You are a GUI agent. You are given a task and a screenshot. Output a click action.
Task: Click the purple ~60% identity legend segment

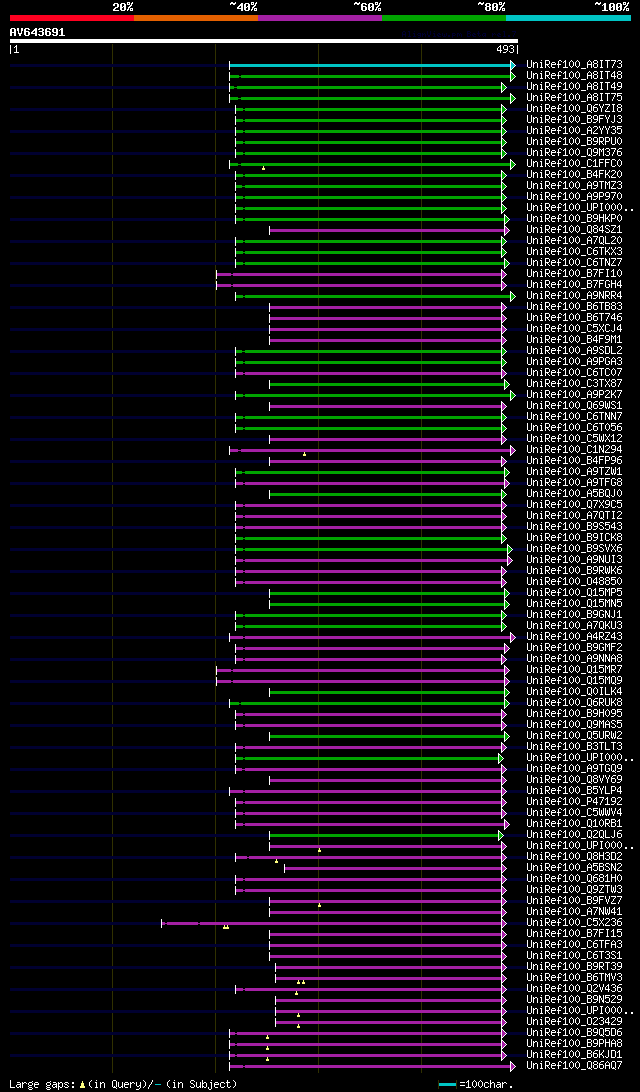320,17
